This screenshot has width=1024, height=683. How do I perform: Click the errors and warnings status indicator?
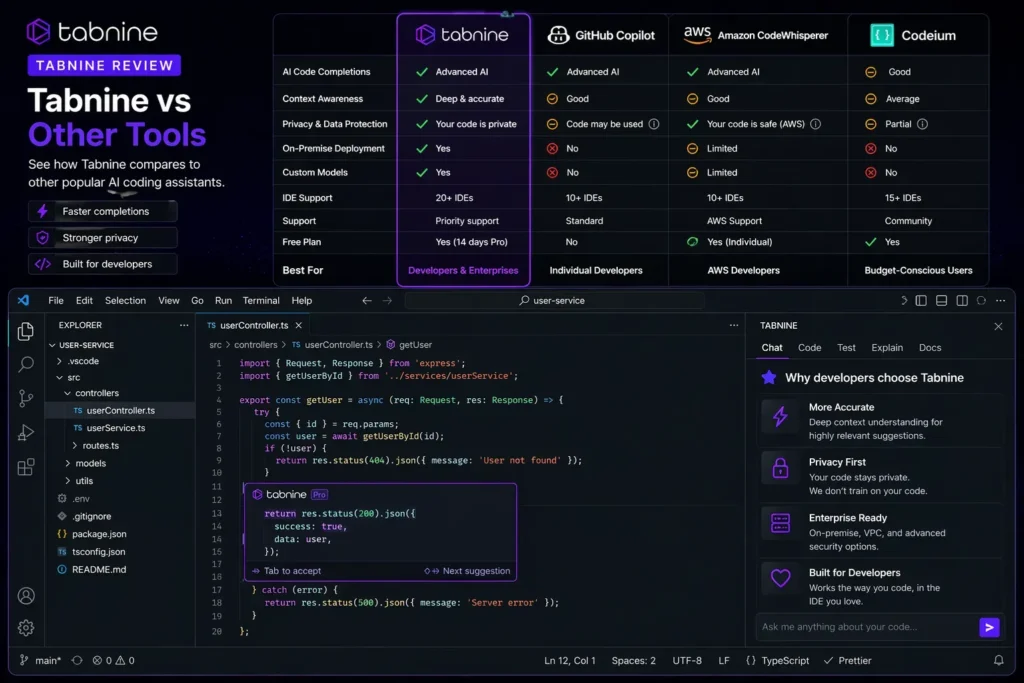click(114, 660)
